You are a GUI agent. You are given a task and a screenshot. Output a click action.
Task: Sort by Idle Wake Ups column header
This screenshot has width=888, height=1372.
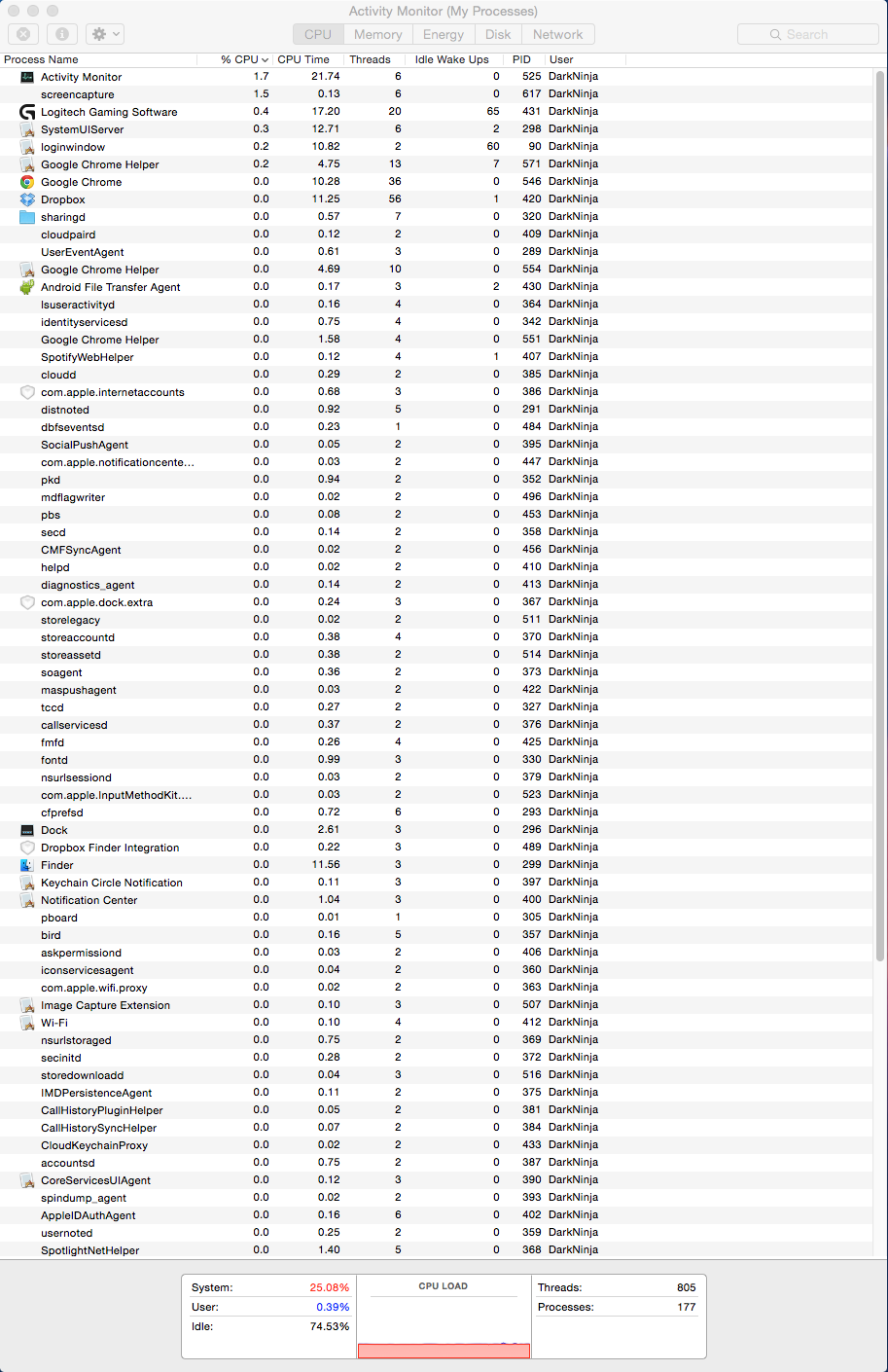[x=455, y=59]
